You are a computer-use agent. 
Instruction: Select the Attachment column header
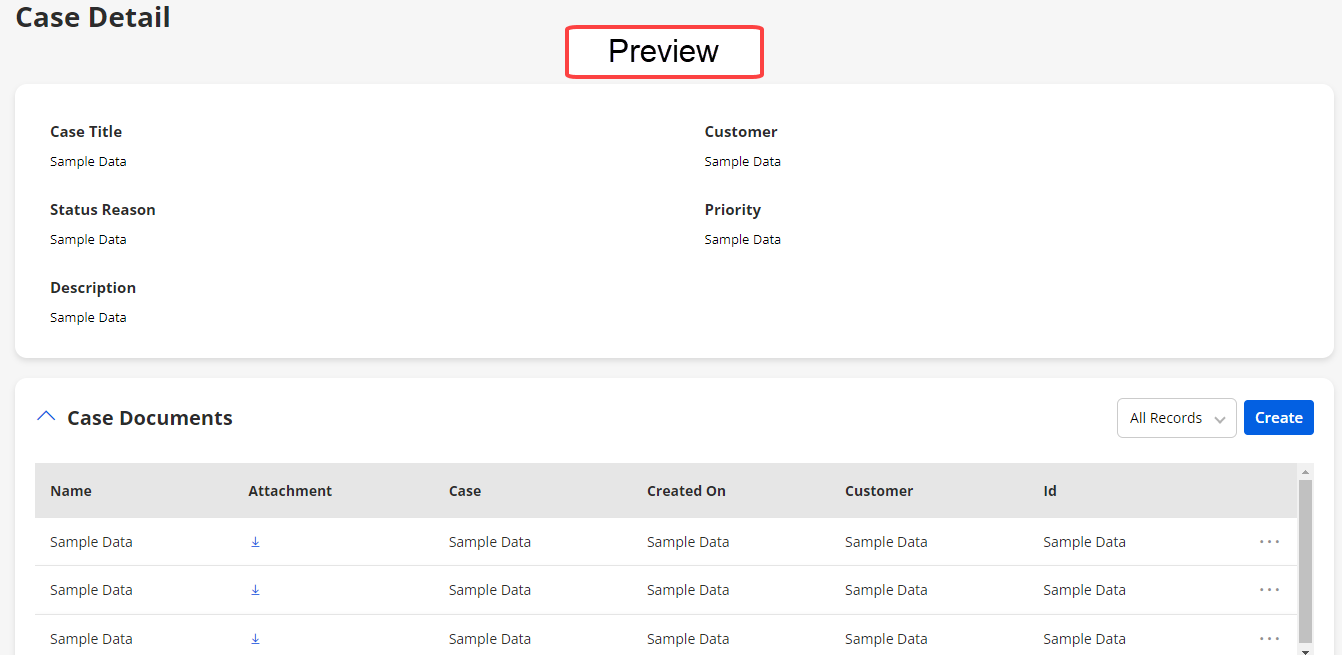click(290, 491)
